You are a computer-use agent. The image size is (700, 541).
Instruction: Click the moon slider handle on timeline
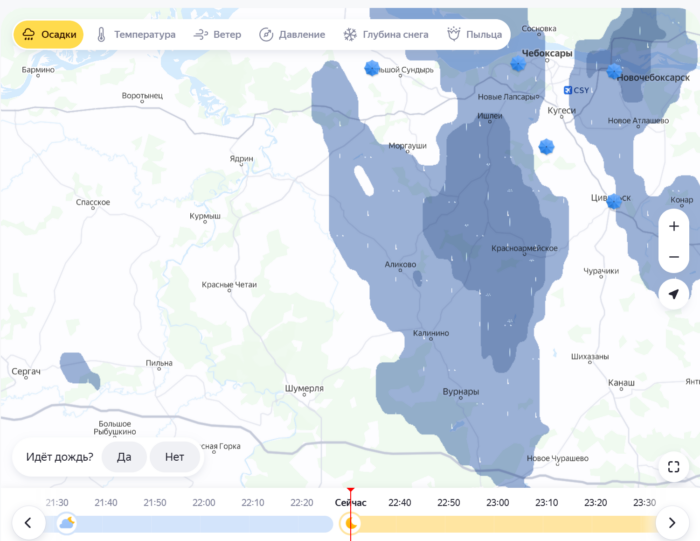click(350, 524)
